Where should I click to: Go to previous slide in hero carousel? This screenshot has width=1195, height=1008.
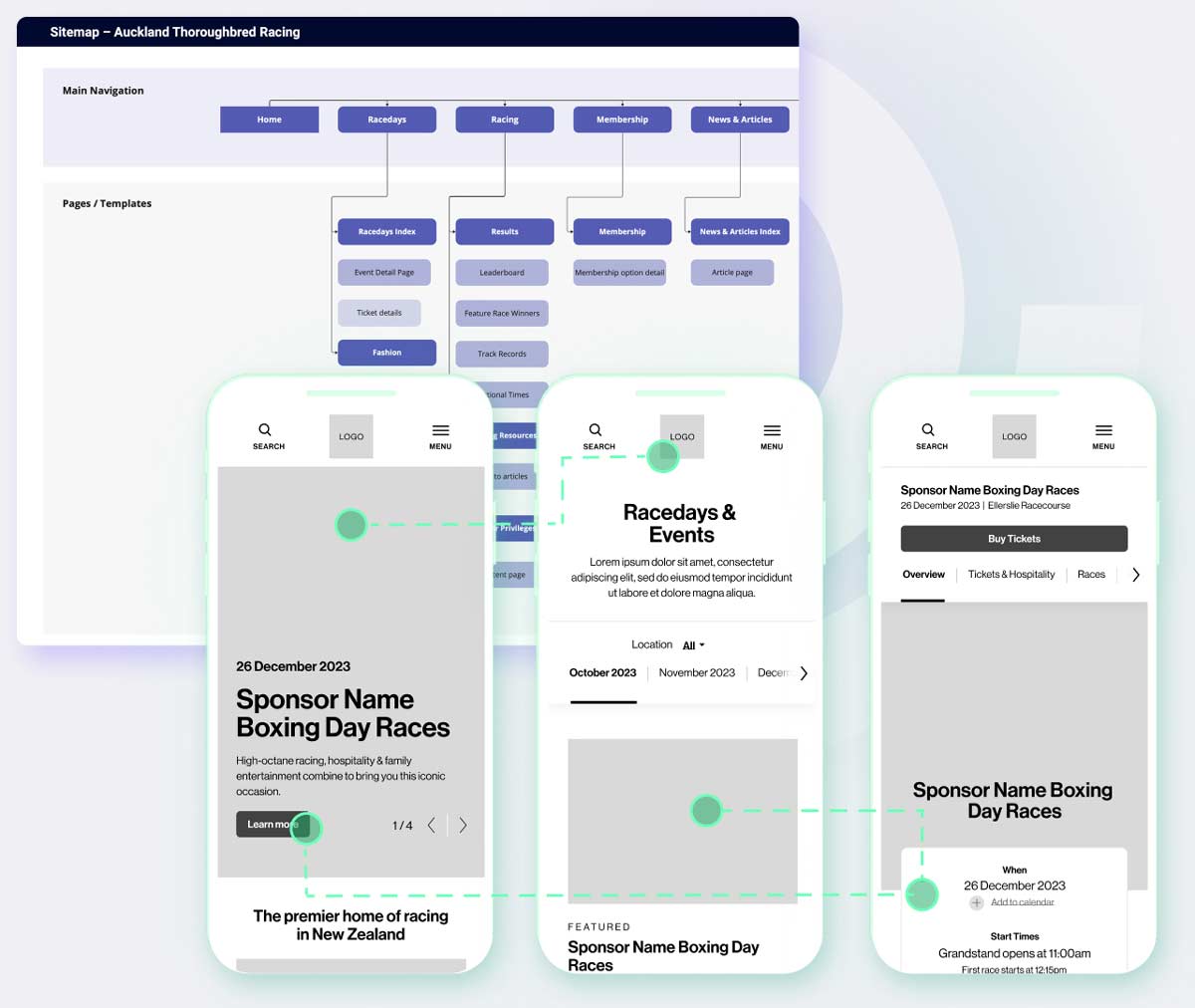coord(431,825)
